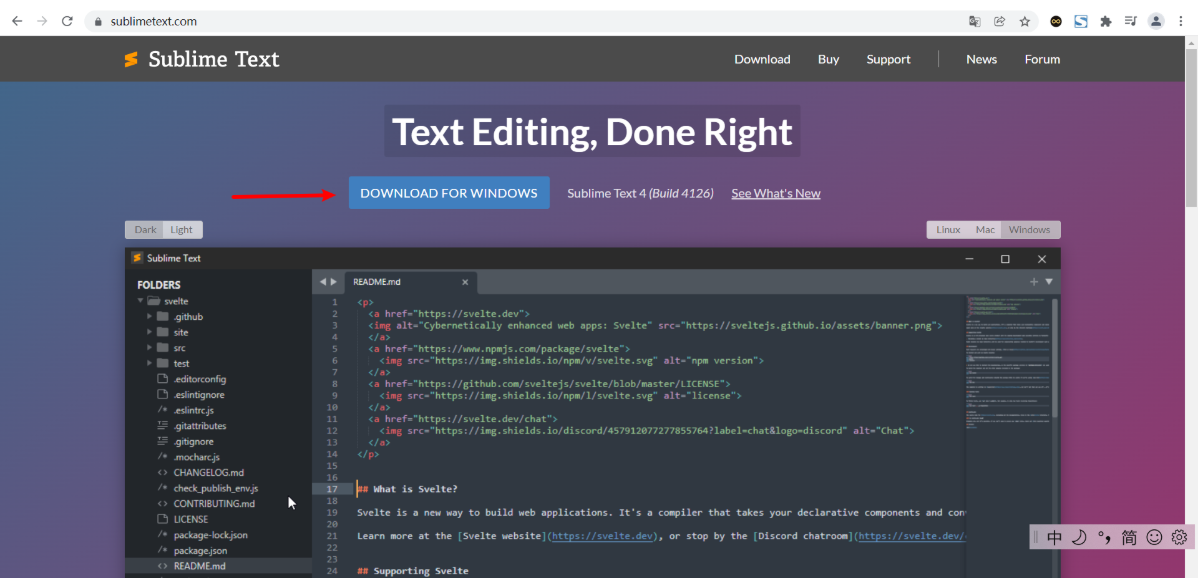The height and width of the screenshot is (580, 1201).
Task: Share this page from the address bar
Action: pos(1000,21)
